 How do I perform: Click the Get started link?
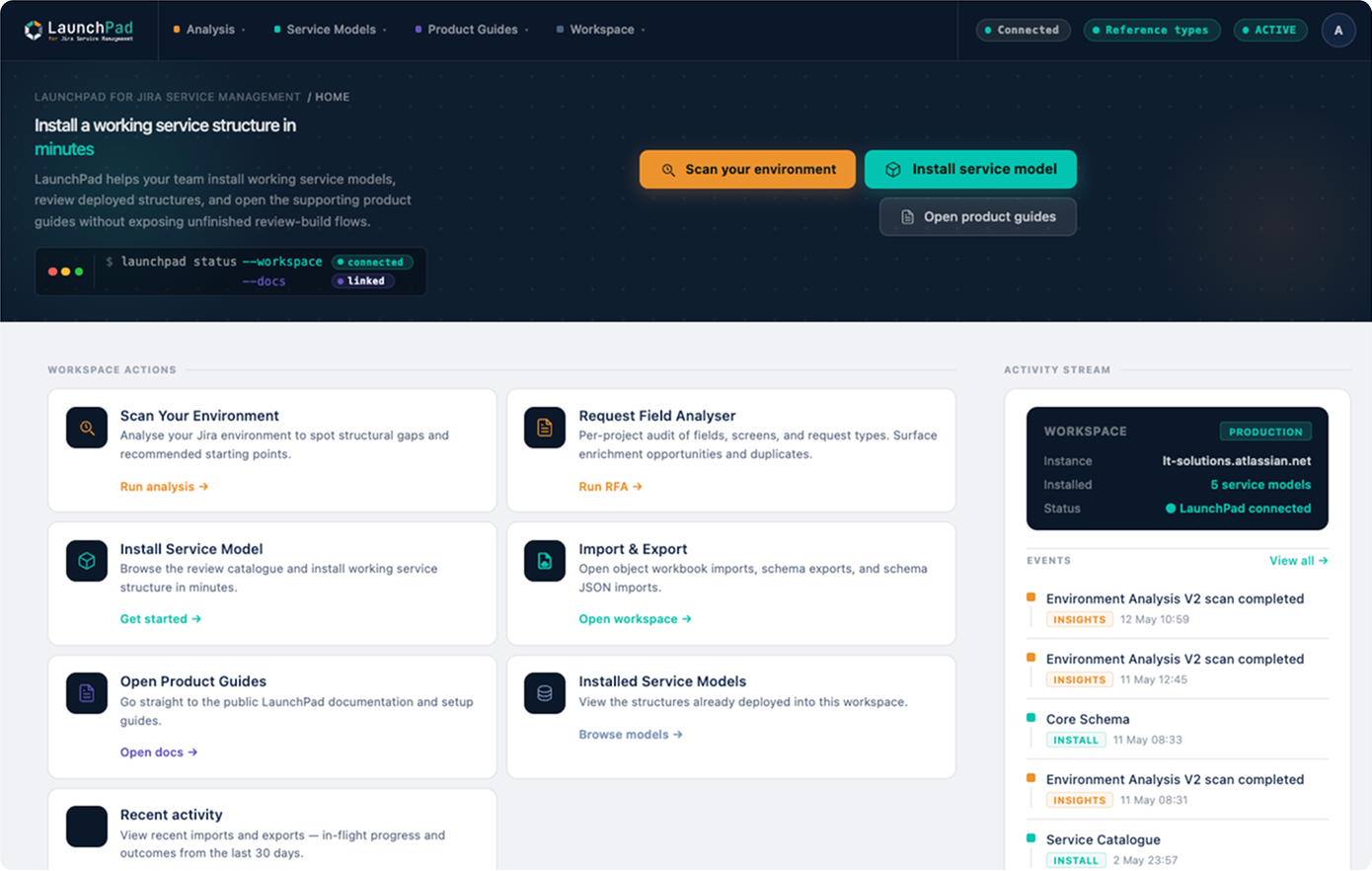161,619
